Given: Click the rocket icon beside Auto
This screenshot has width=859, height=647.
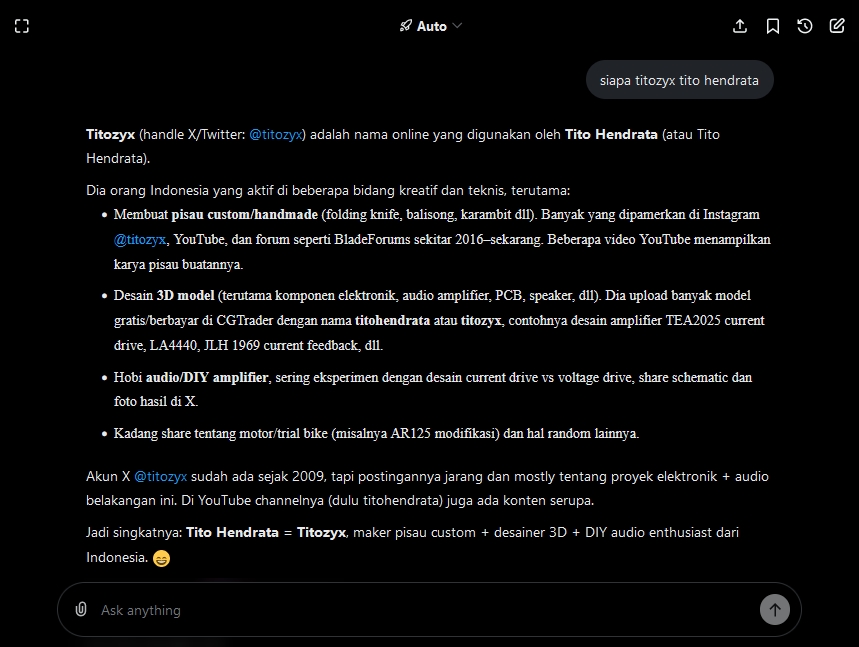Looking at the screenshot, I should (405, 26).
